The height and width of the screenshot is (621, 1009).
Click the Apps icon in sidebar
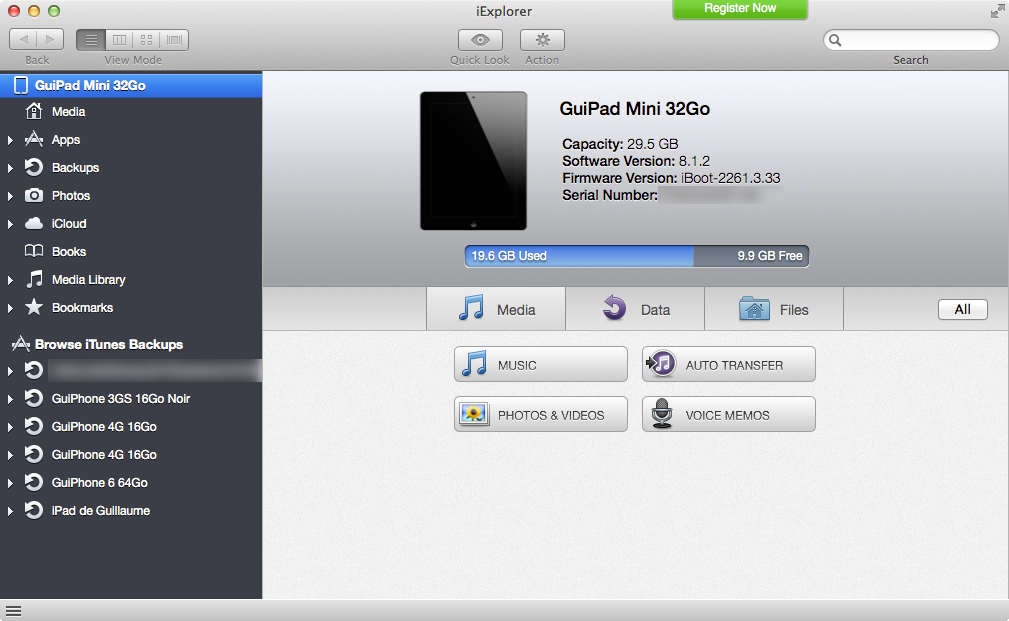point(33,139)
